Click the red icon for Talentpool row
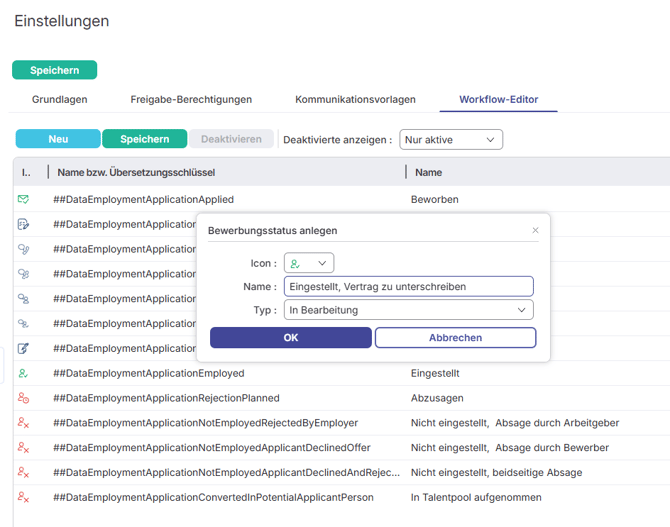The width and height of the screenshot is (670, 527). pyautogui.click(x=23, y=497)
